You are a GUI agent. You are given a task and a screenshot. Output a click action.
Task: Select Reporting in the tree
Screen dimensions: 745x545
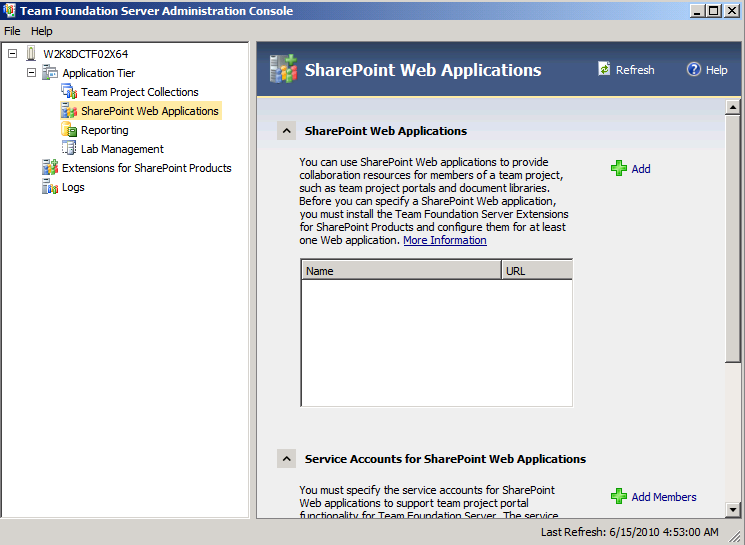click(105, 130)
